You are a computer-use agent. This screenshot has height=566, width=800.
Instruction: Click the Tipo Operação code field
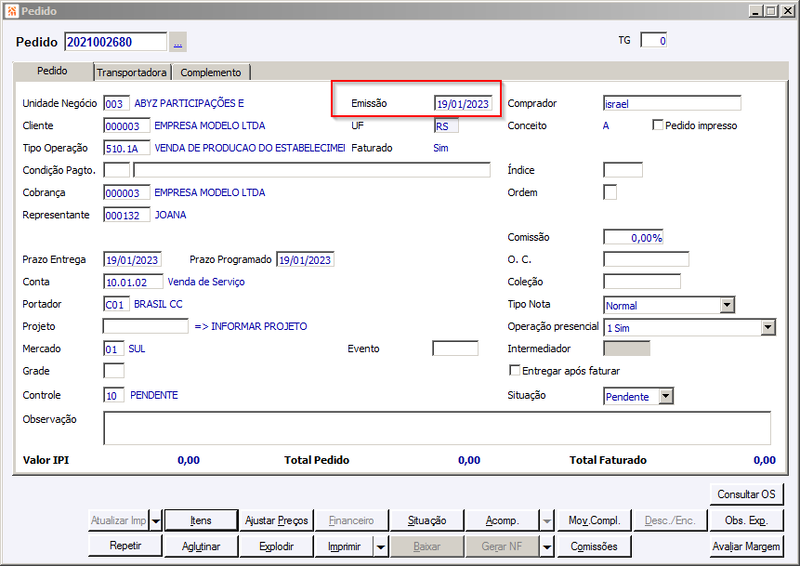point(127,148)
